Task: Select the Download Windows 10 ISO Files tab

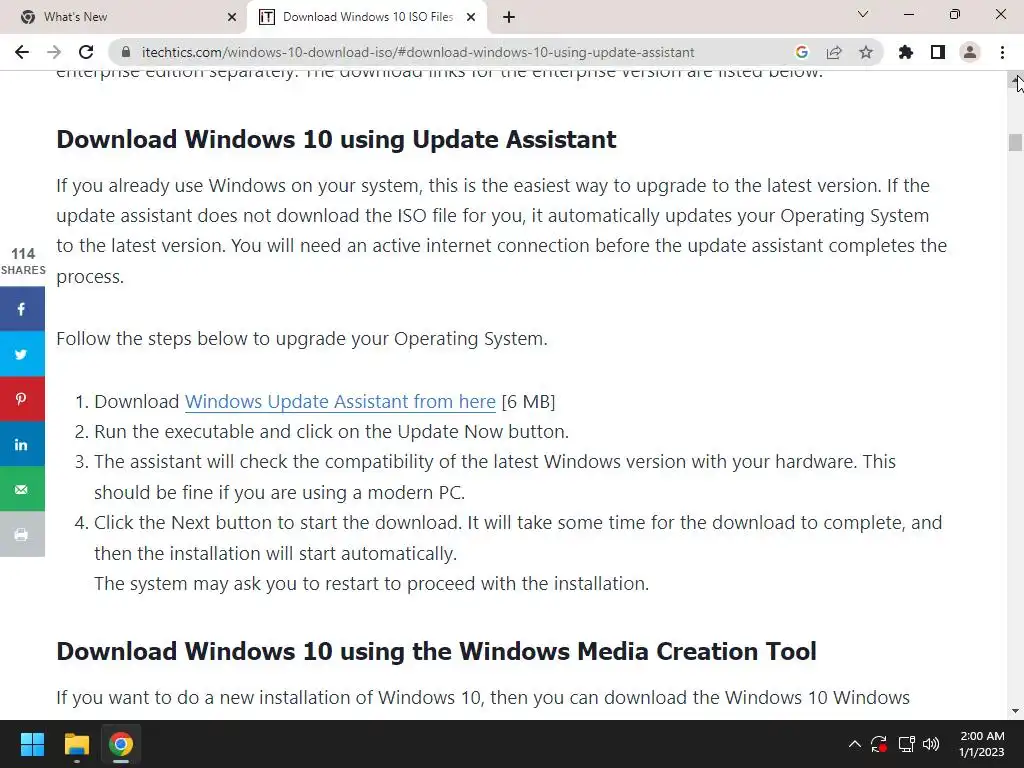Action: pos(367,17)
